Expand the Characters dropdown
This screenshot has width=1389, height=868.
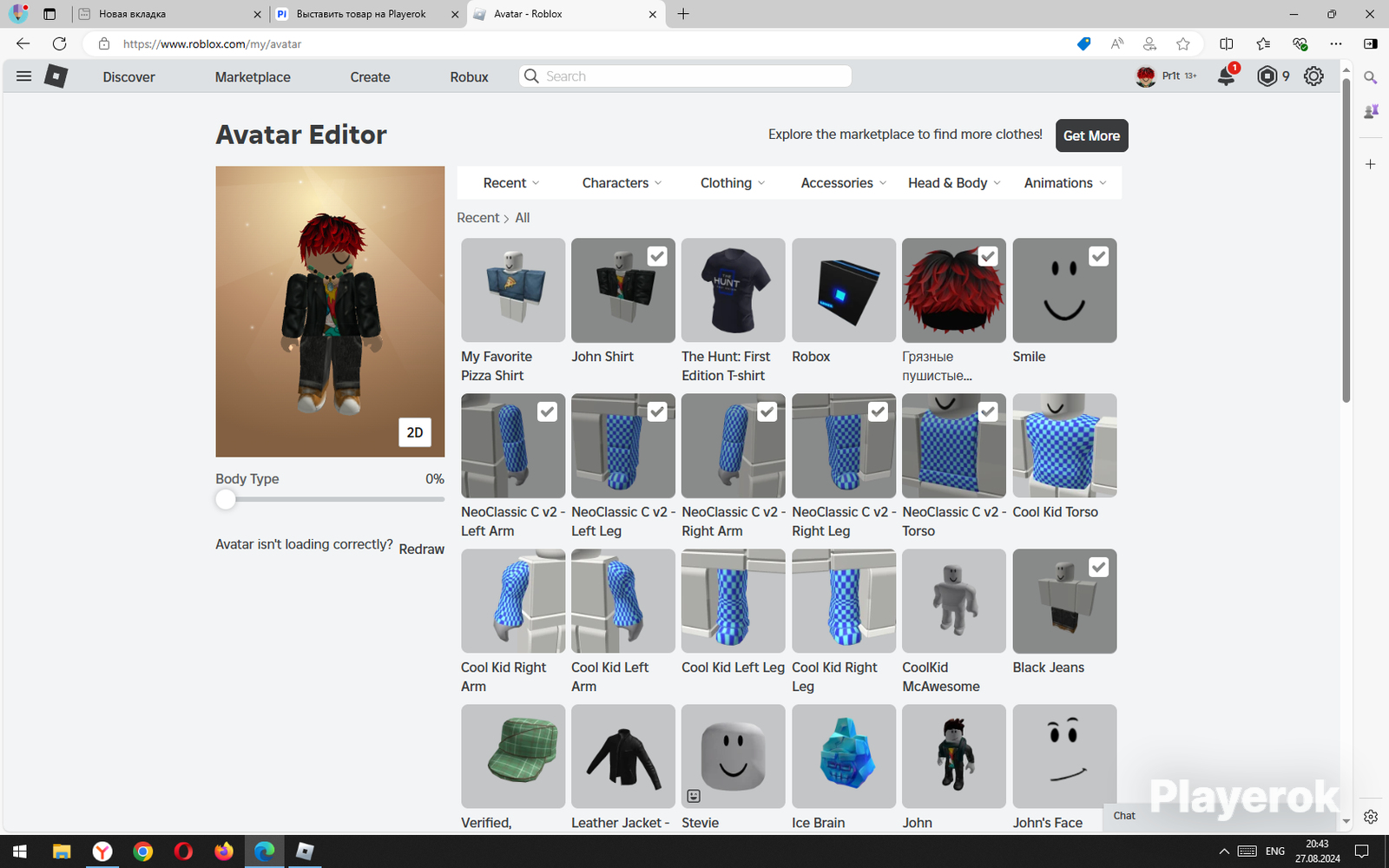click(622, 183)
